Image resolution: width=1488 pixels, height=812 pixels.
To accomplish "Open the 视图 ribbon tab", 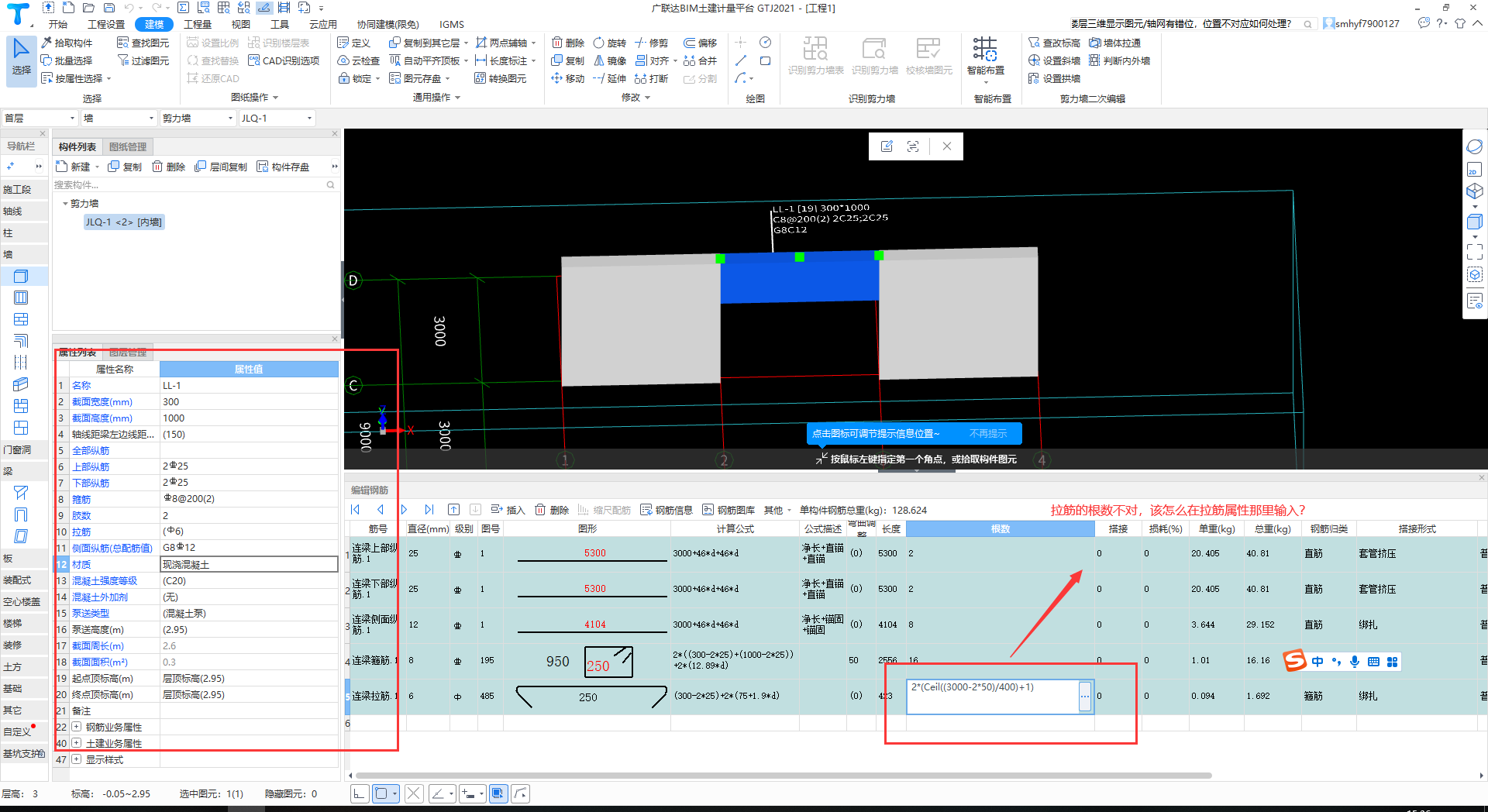I will click(x=241, y=24).
